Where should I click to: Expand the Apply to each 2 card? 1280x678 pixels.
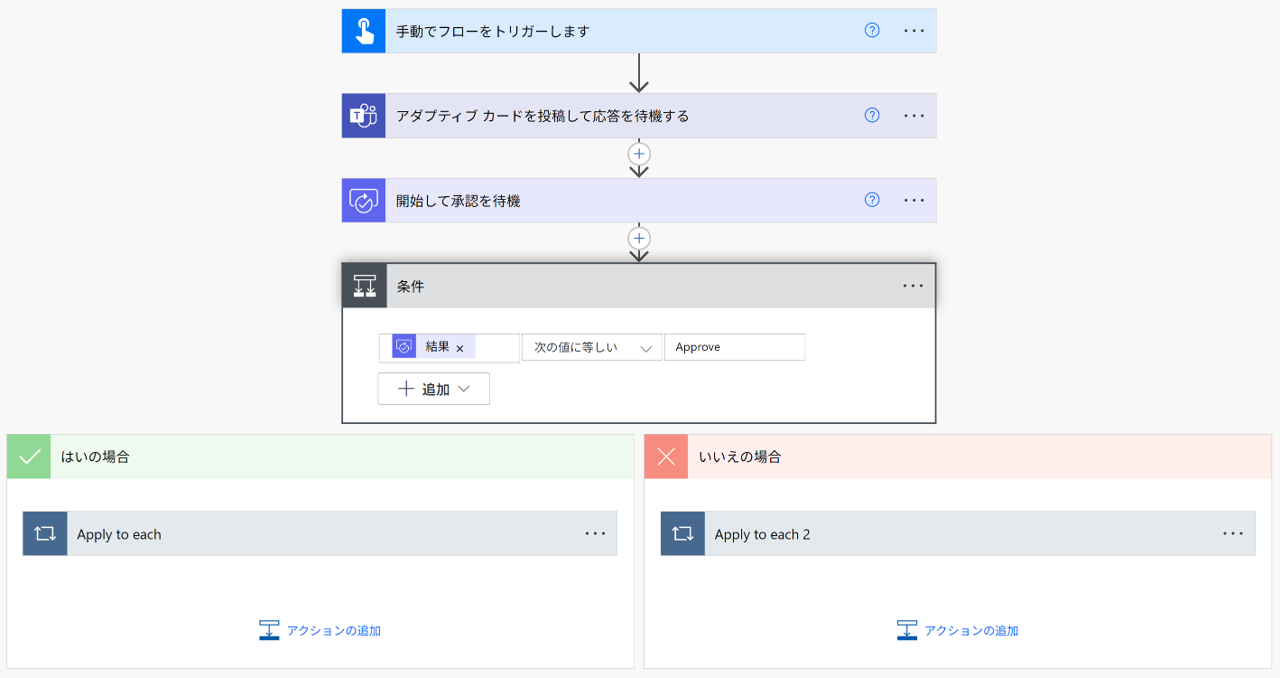[x=958, y=534]
